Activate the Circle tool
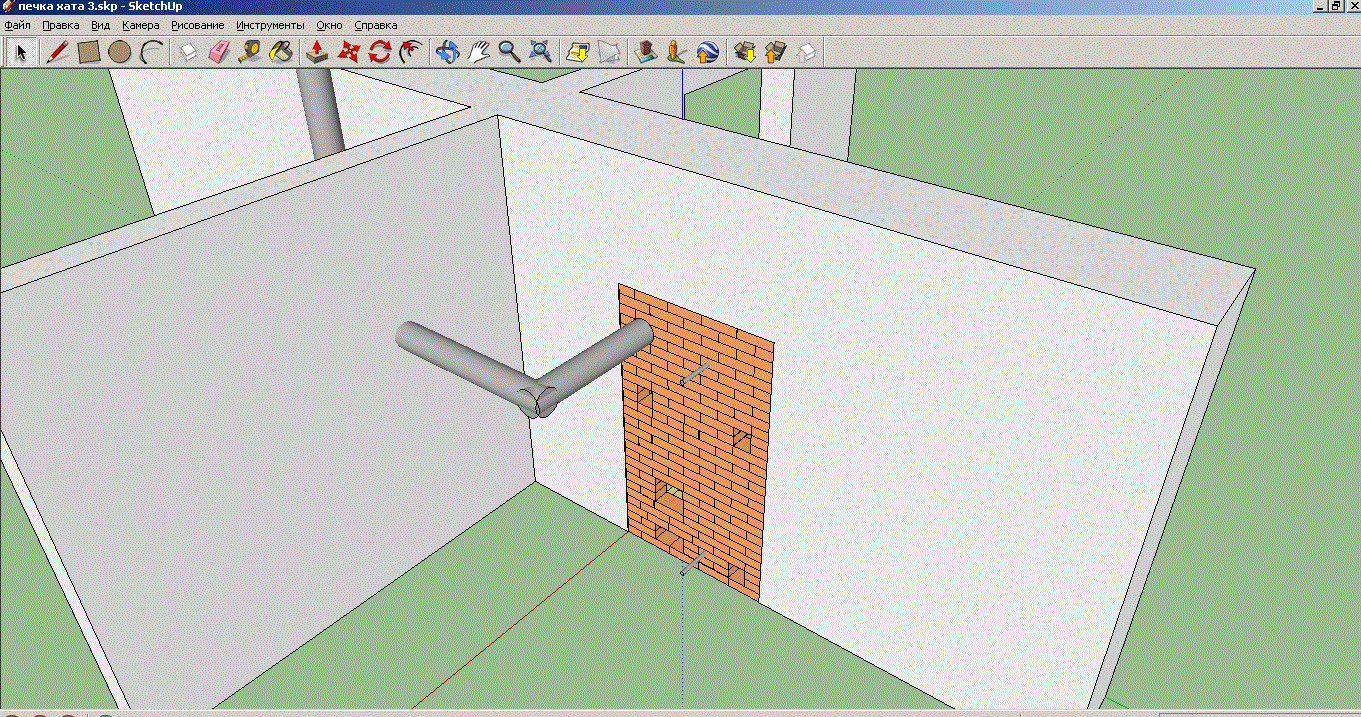The height and width of the screenshot is (717, 1361). coord(120,52)
